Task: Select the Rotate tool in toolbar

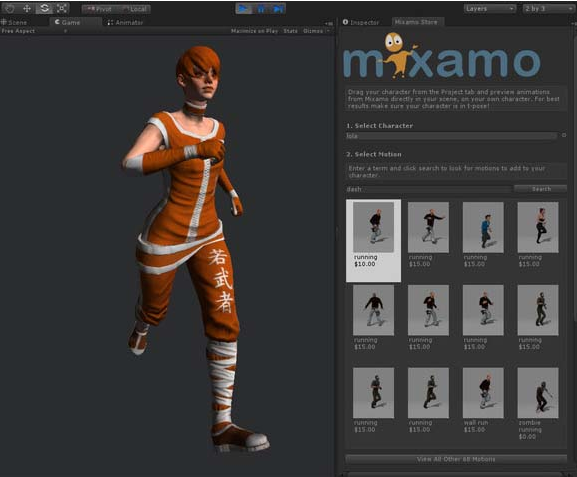Action: (44, 8)
